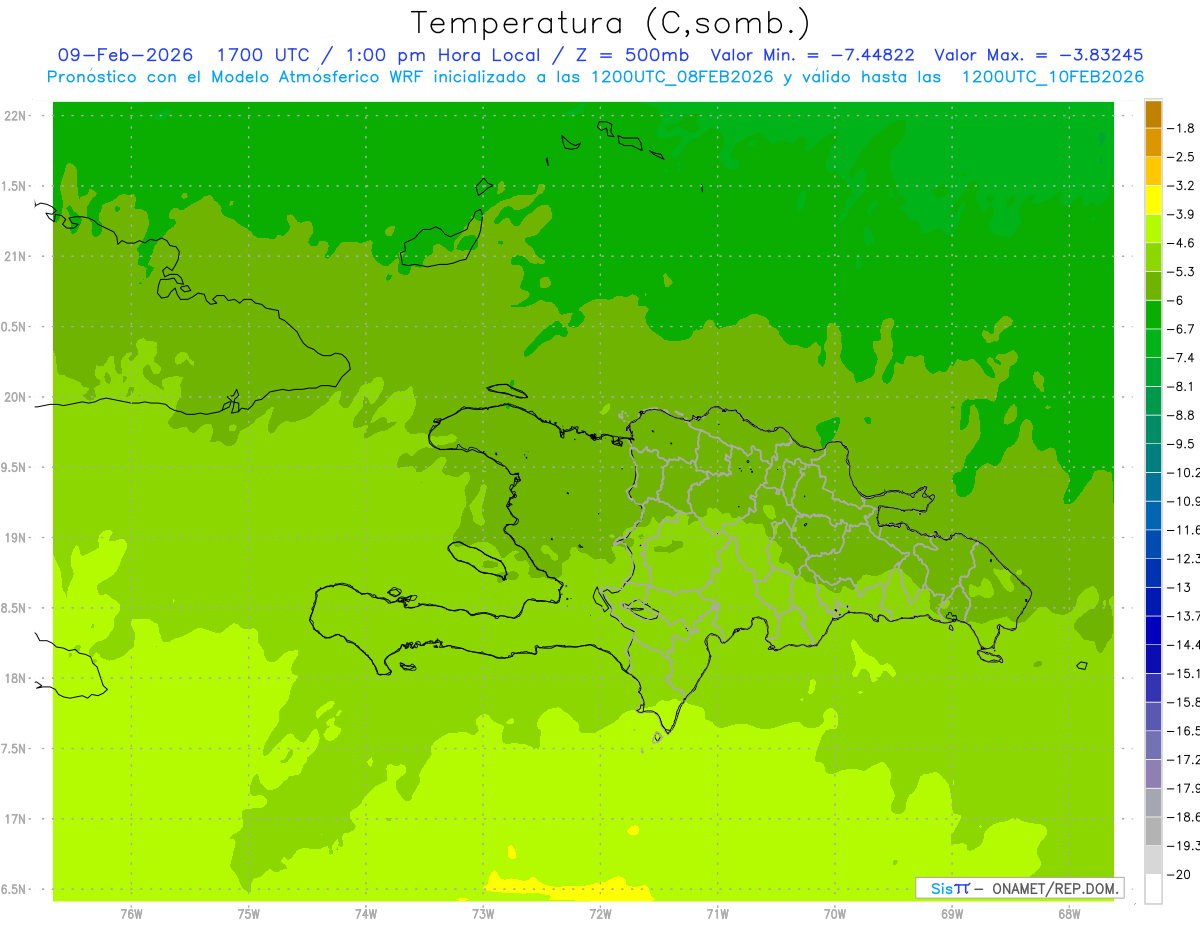Viewport: 1200px width, 927px height.
Task: Pick the yellow swatch between -3.2 and -3.9
Action: coord(1153,200)
